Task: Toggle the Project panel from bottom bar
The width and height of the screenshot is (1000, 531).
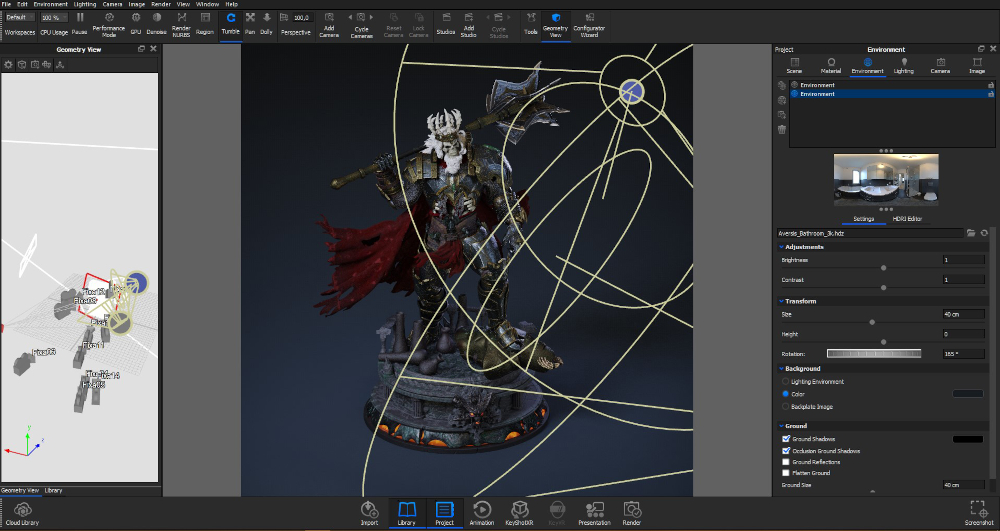Action: click(445, 514)
